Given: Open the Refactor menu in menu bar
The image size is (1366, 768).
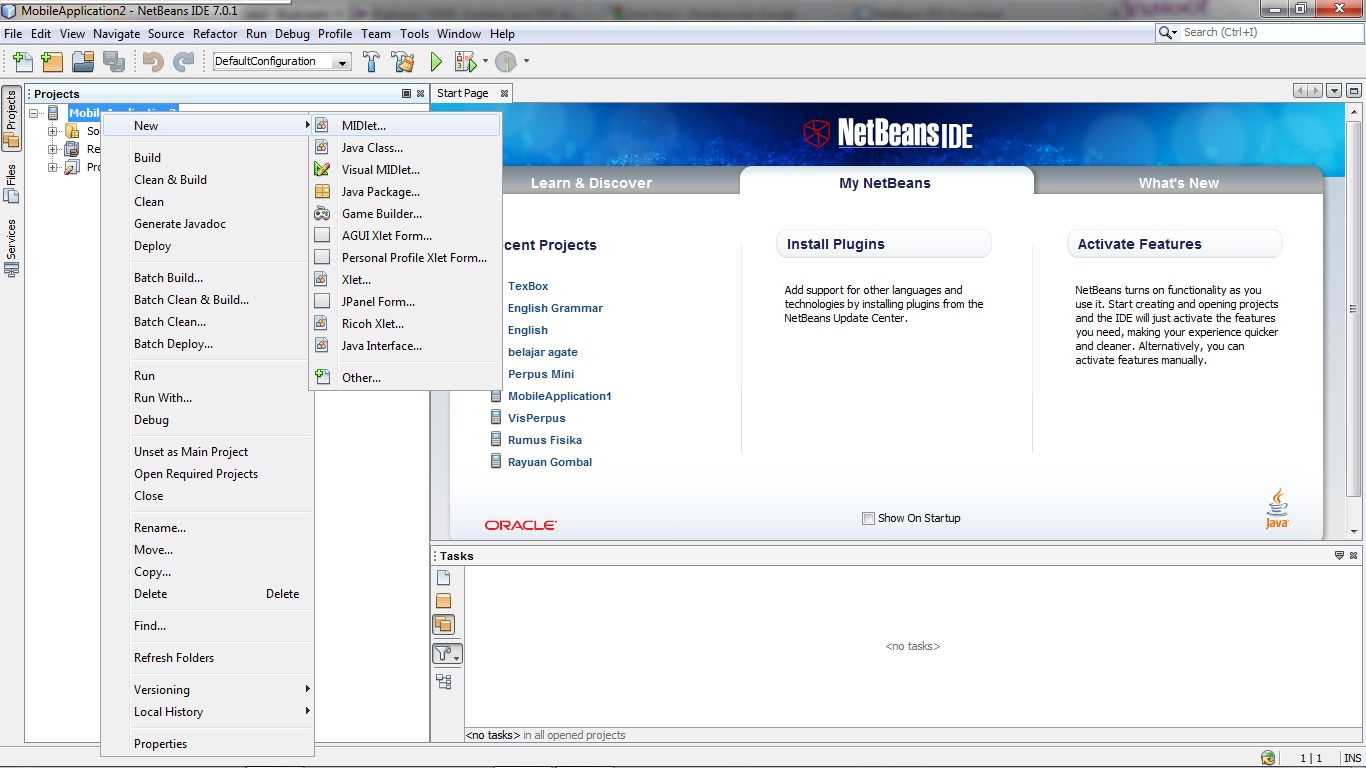Looking at the screenshot, I should point(215,33).
